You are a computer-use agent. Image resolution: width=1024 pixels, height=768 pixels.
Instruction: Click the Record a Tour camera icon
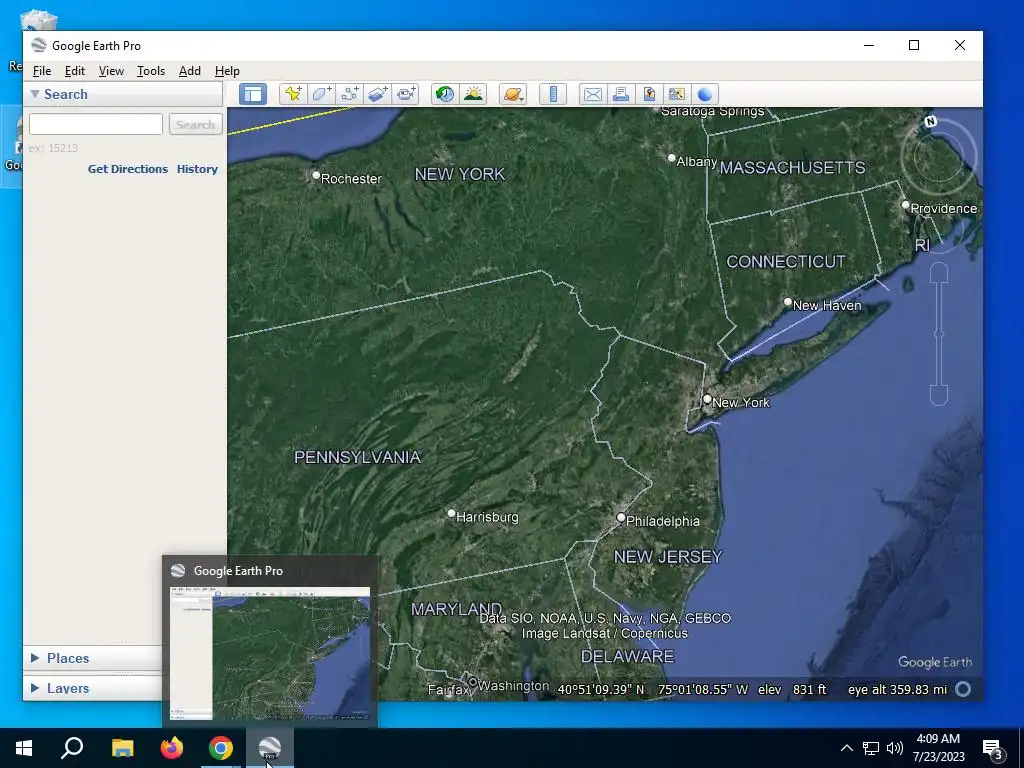coord(406,94)
